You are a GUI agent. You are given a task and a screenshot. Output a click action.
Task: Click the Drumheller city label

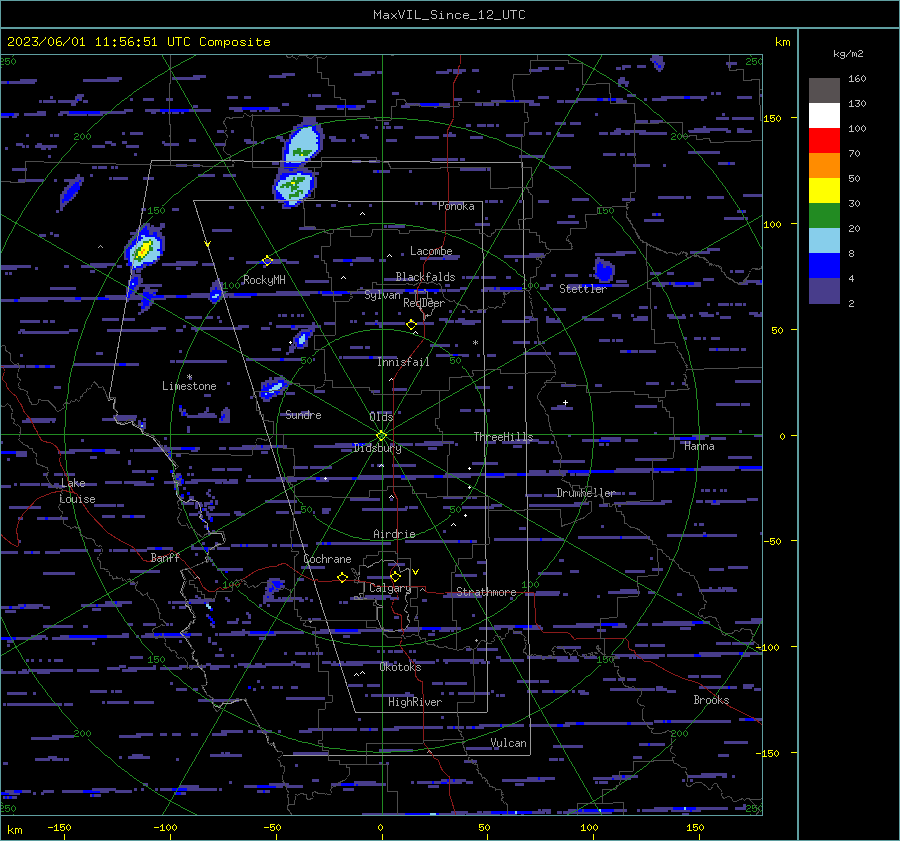[x=585, y=493]
